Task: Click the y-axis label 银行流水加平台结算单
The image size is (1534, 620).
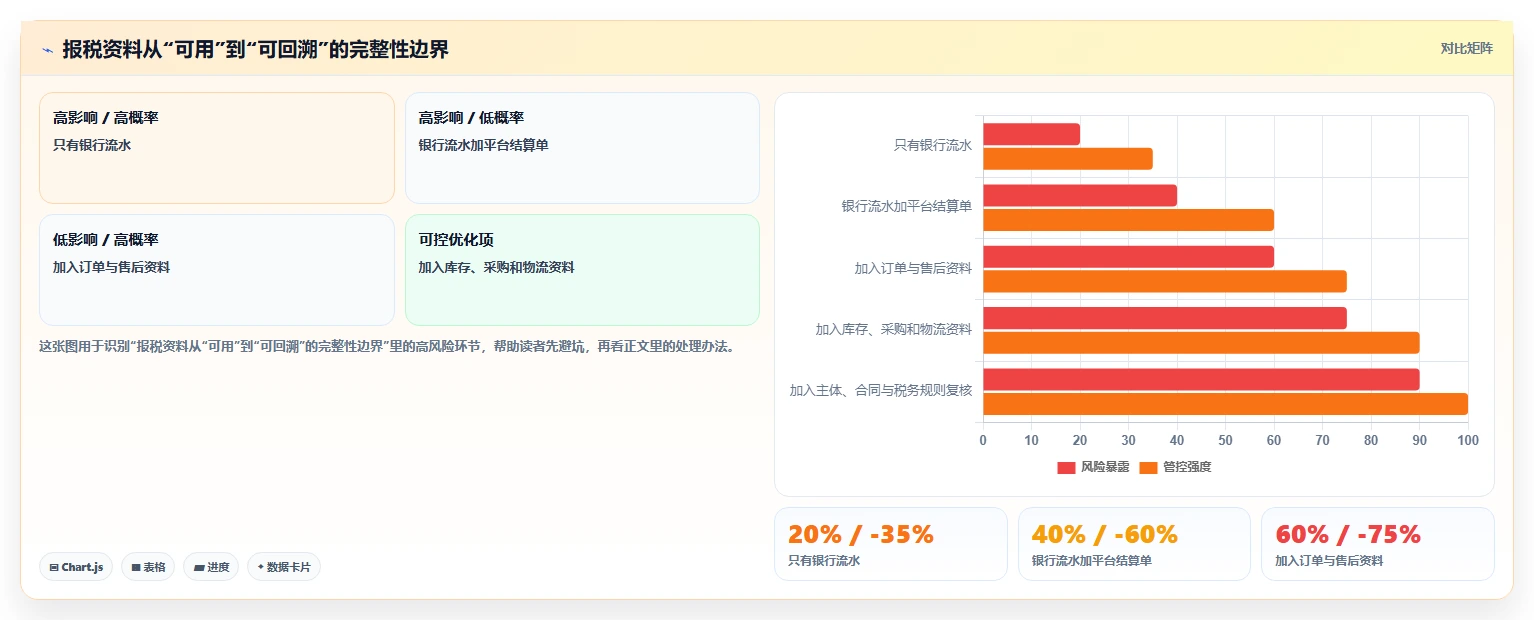Action: [x=906, y=207]
